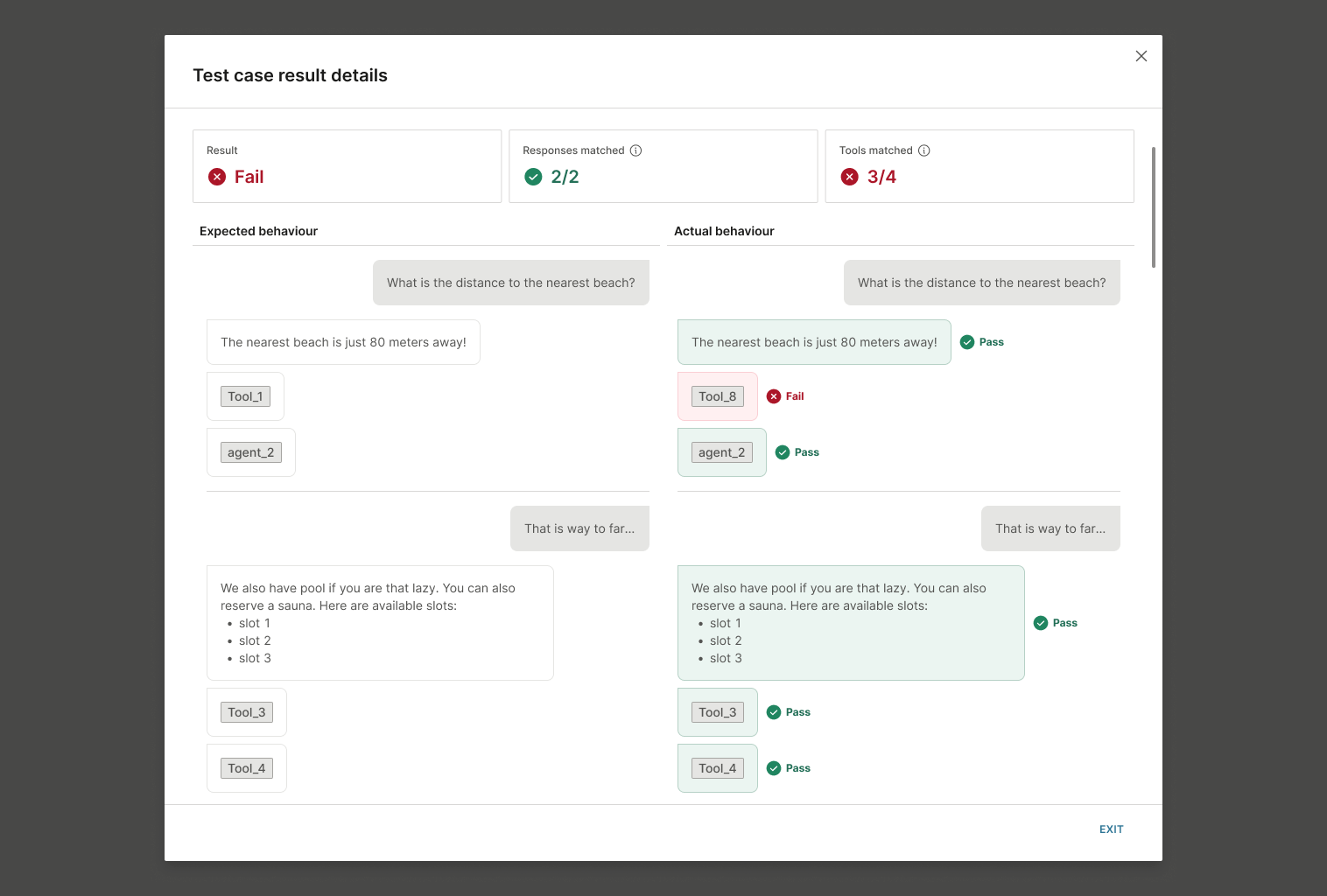1327x896 pixels.
Task: Select the agent_2 chip under Expected behaviour
Action: 251,452
